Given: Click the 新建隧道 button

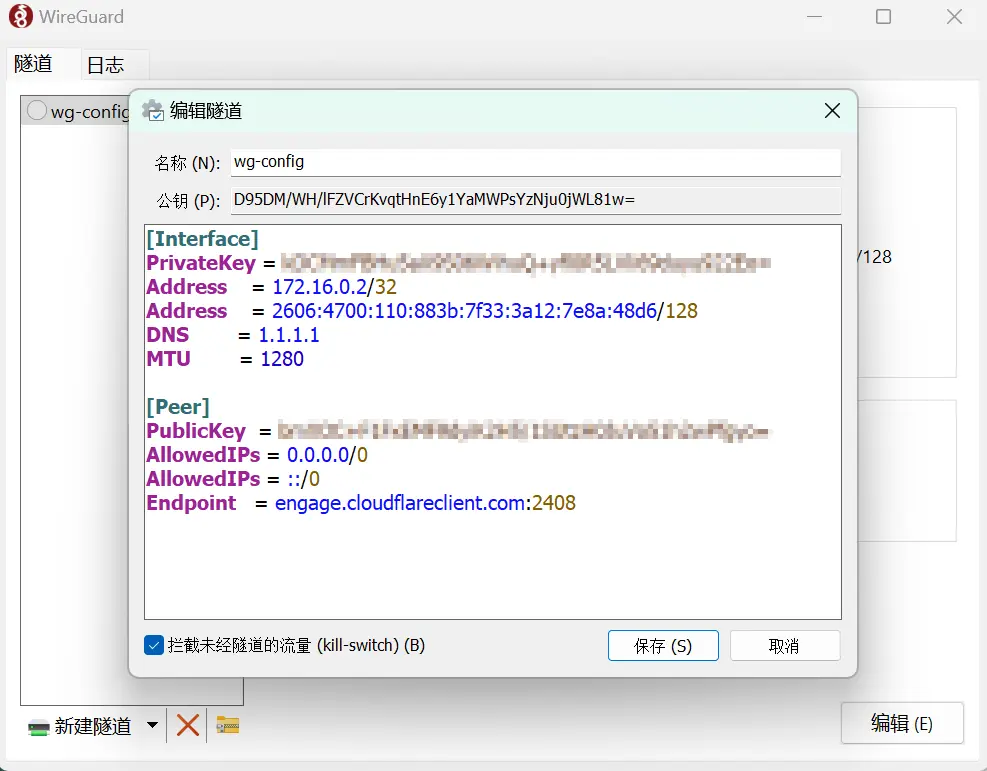Looking at the screenshot, I should click(80, 726).
